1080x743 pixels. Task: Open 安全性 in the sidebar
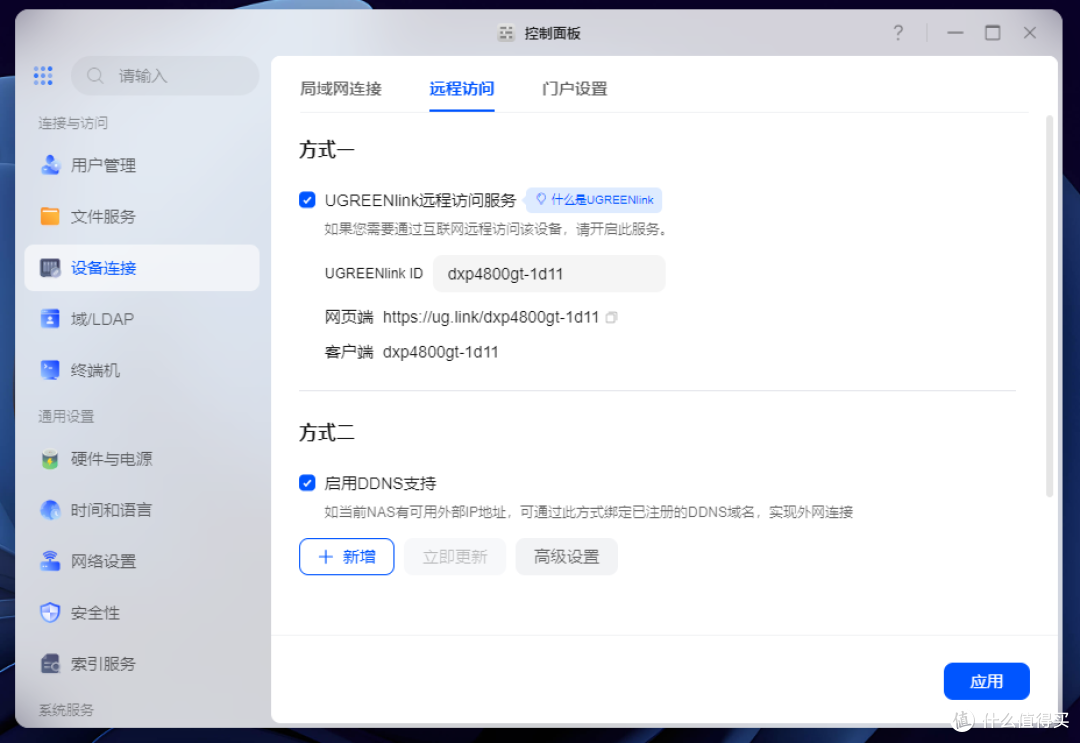tap(142, 612)
